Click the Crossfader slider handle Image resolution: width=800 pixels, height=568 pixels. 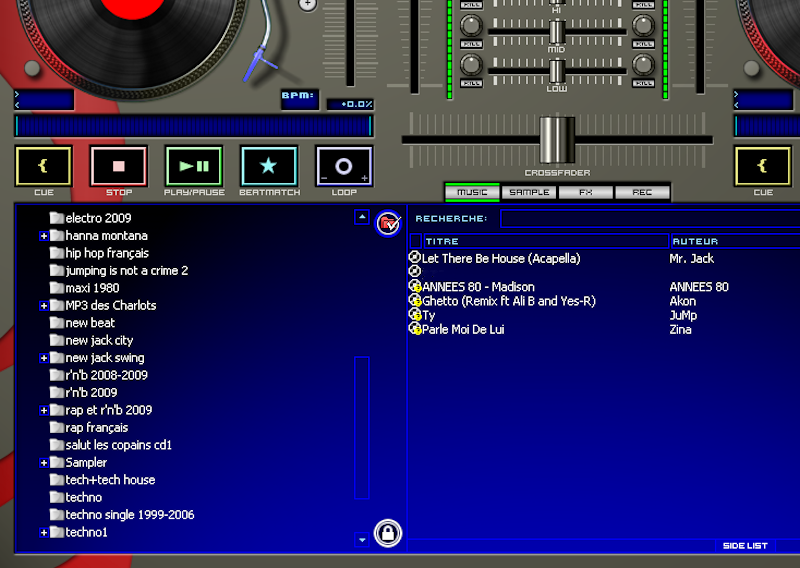coord(557,140)
